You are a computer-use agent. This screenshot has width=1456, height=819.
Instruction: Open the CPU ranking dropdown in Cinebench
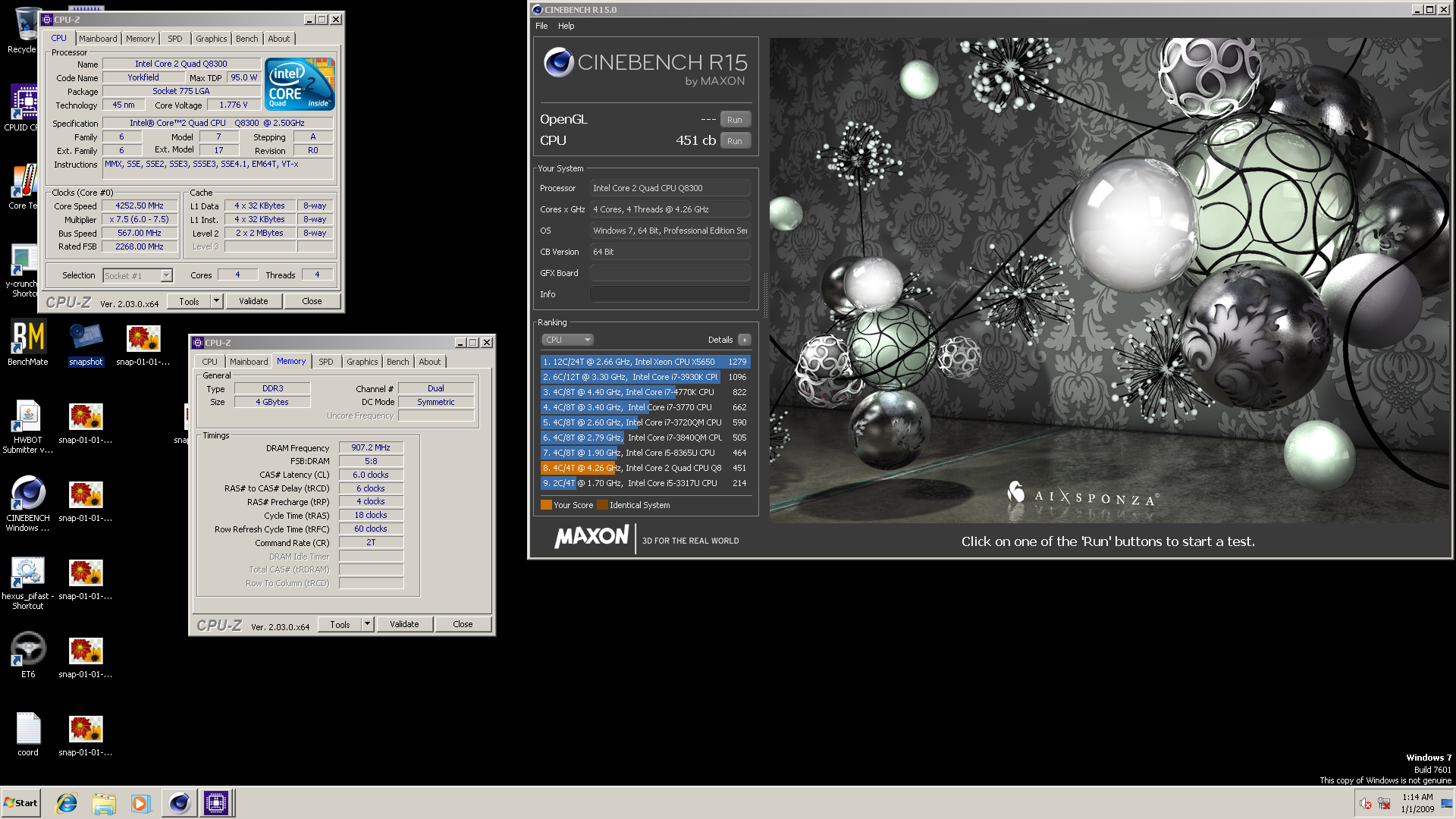(567, 340)
